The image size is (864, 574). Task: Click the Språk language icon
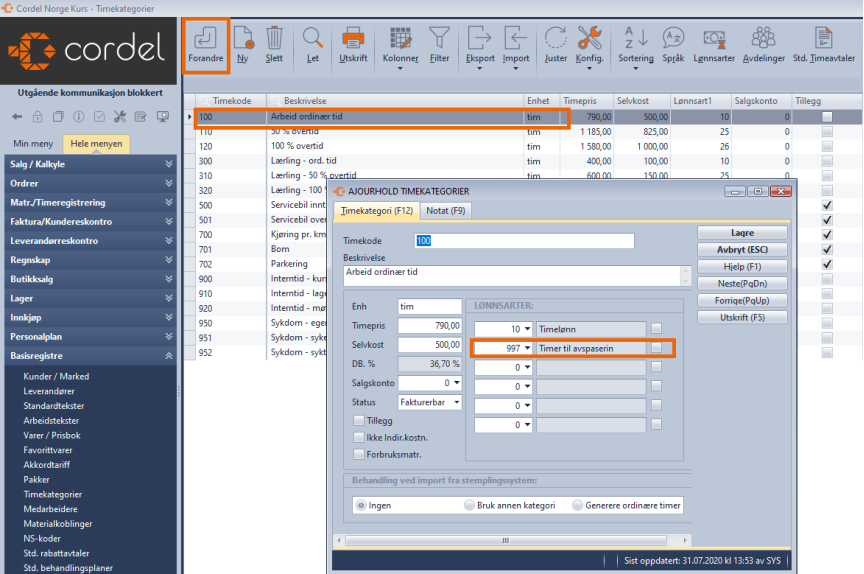[x=673, y=38]
